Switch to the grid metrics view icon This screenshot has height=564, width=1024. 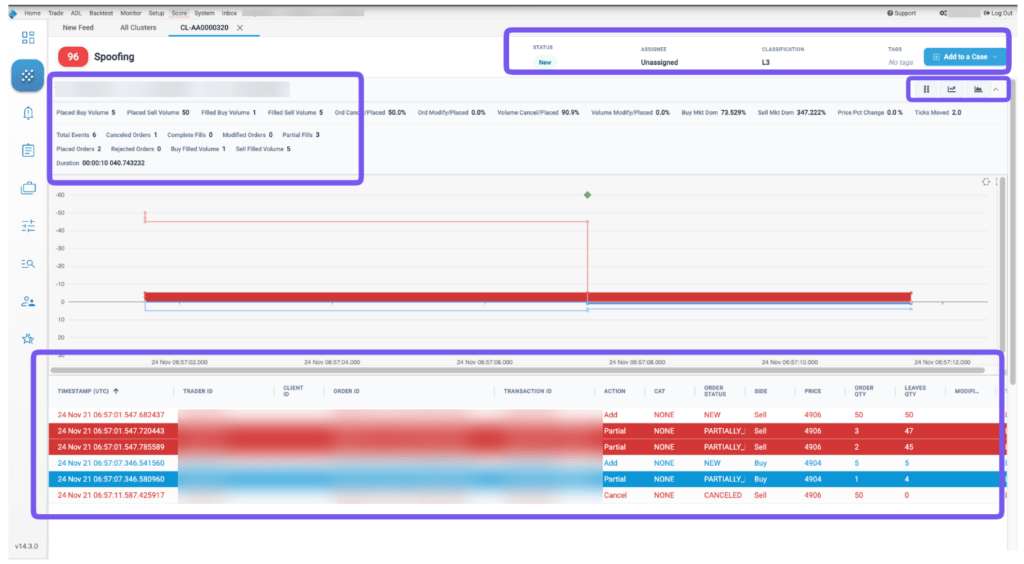click(926, 89)
